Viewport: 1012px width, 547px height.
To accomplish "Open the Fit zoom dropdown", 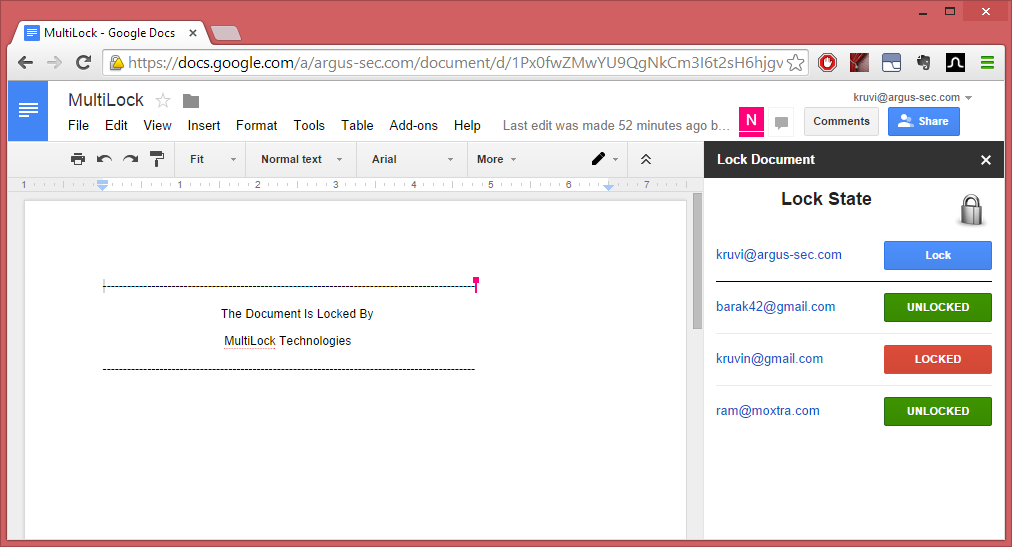I will [212, 159].
